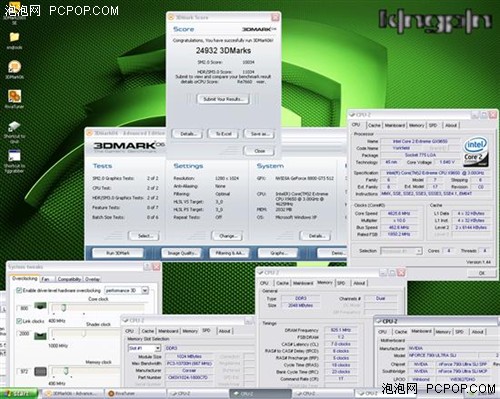Viewport: 500px width, 399px height.
Task: Click memory clock value field showing 972
Action: point(24,371)
